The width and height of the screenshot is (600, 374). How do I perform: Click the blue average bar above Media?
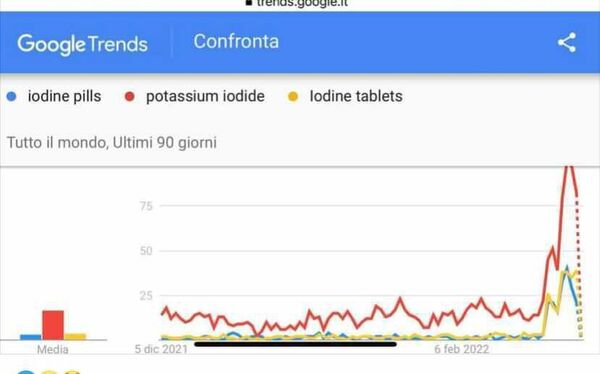point(31,337)
